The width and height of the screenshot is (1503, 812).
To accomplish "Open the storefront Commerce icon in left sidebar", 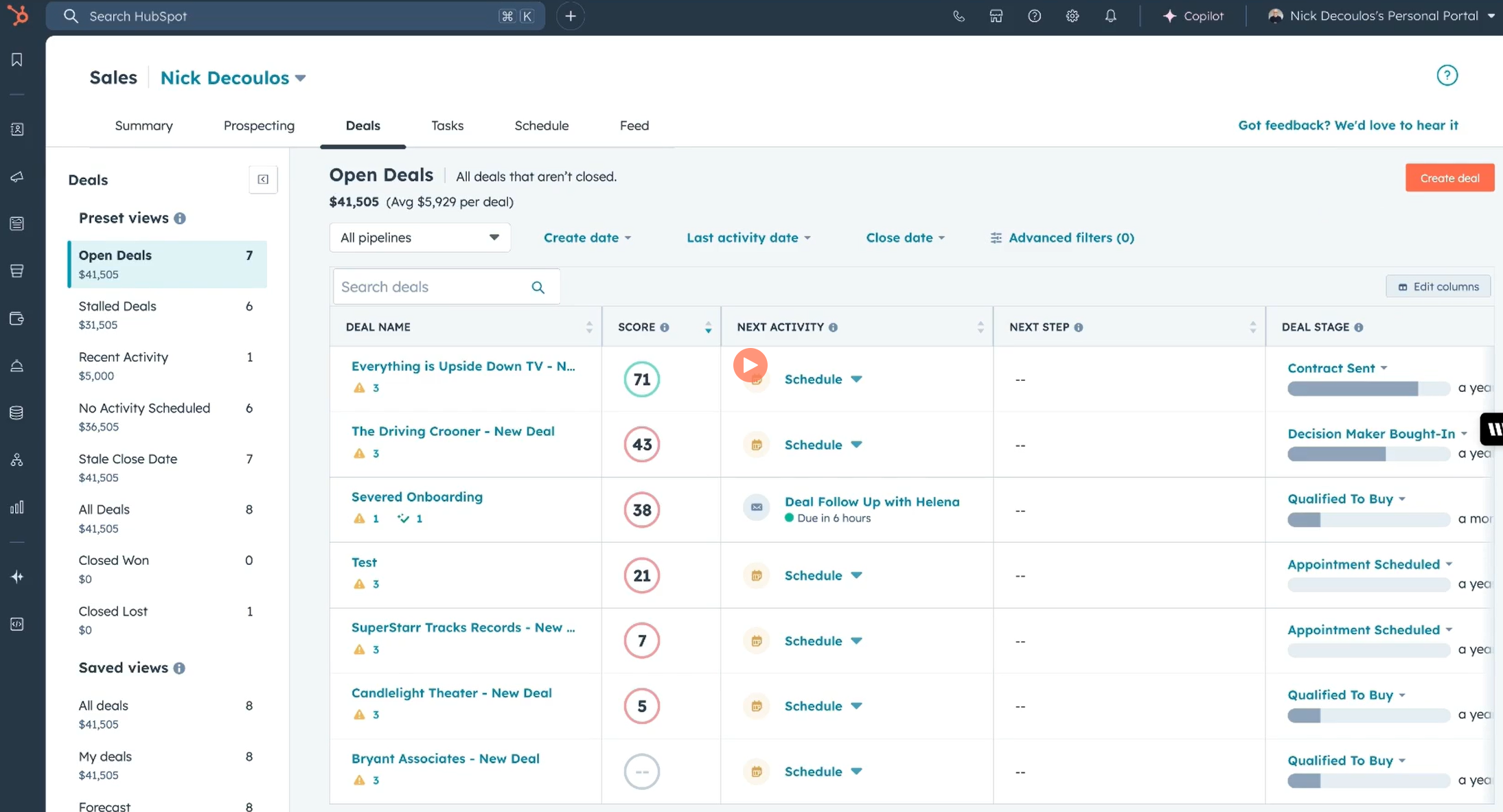I will 17,270.
